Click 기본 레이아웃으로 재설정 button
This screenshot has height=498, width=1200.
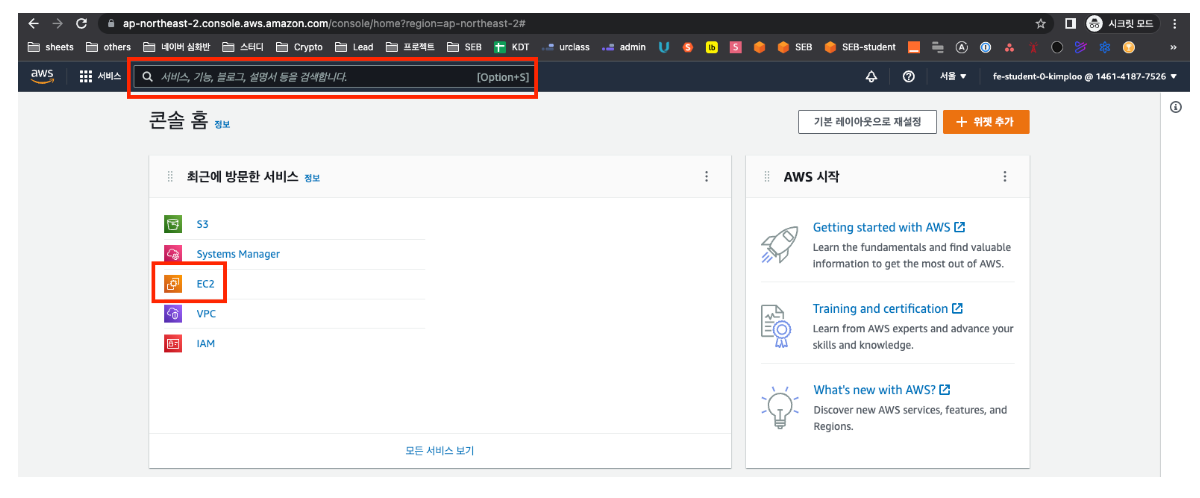(867, 122)
